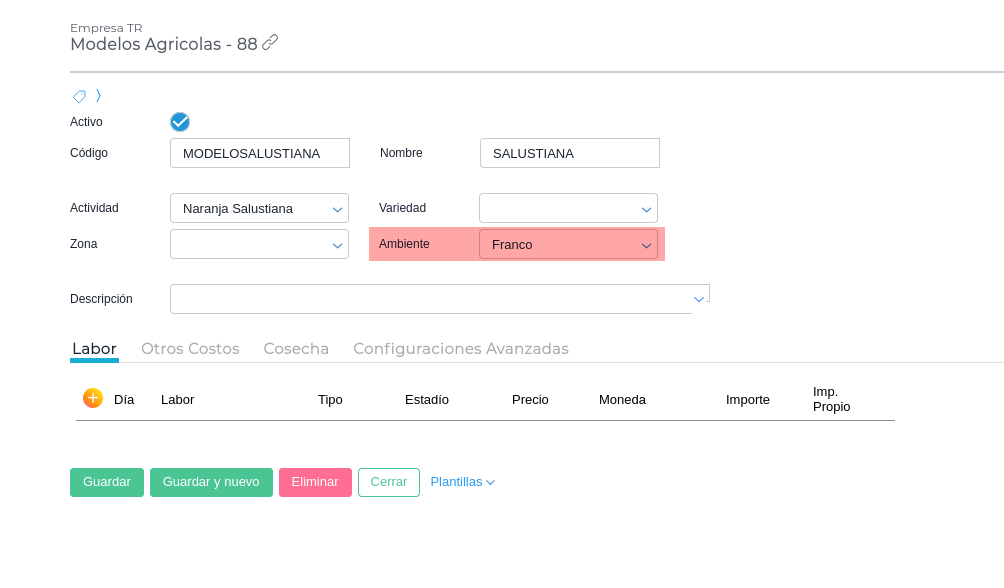Expand the Zona dropdown
This screenshot has height=588, width=1004.
click(337, 245)
